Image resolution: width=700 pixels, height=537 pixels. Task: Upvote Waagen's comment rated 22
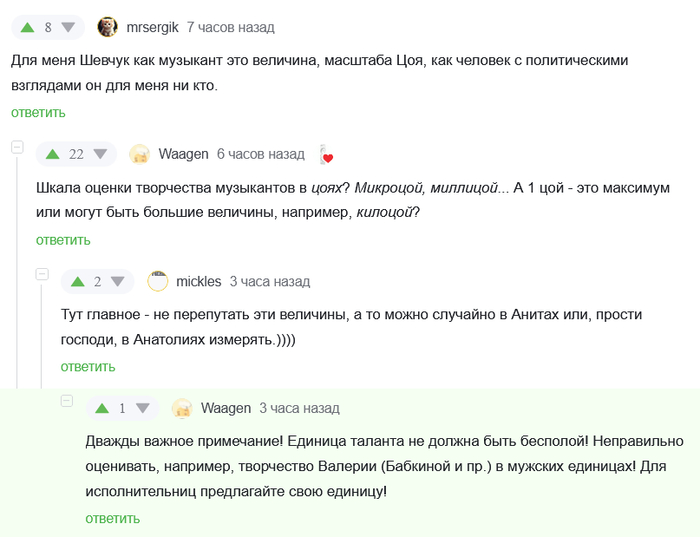click(52, 154)
